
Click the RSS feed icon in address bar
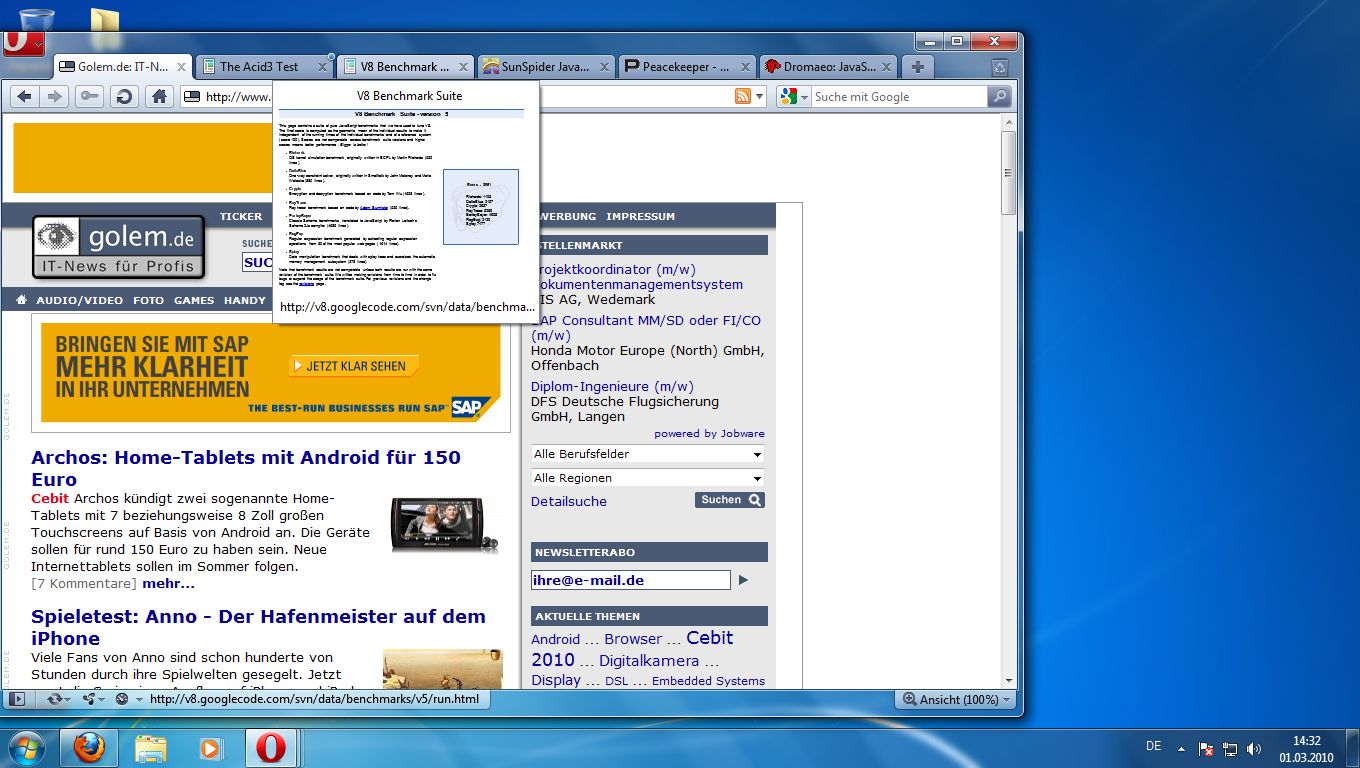coord(741,96)
